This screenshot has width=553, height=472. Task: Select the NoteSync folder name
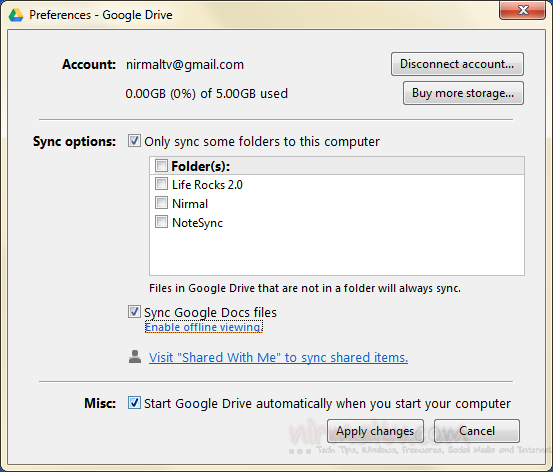198,223
